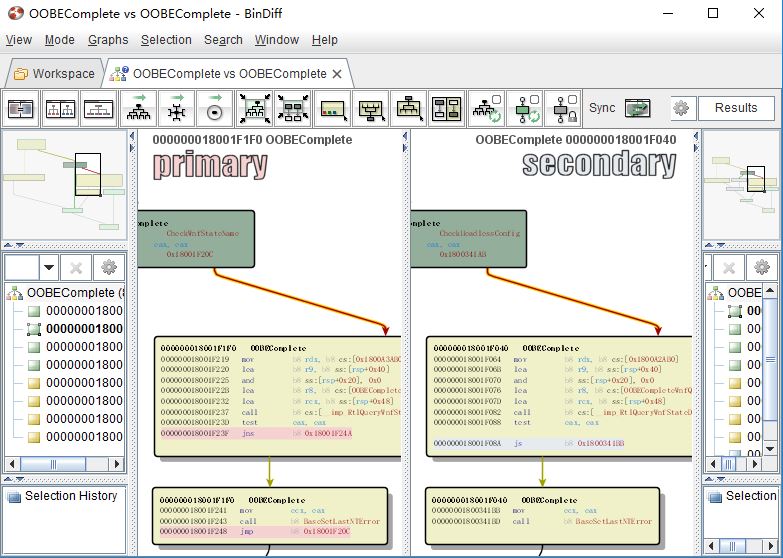
Task: Toggle the proximity browsing lock icon
Action: pyautogui.click(x=562, y=108)
